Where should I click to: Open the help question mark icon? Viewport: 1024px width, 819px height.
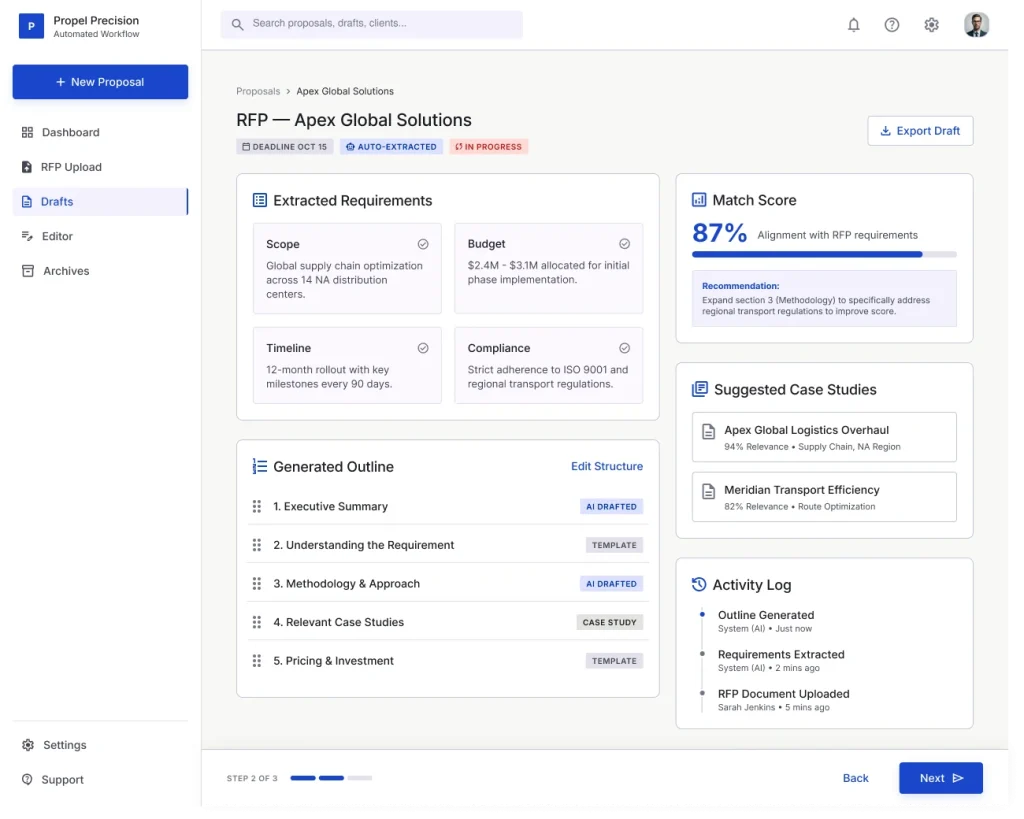click(891, 25)
